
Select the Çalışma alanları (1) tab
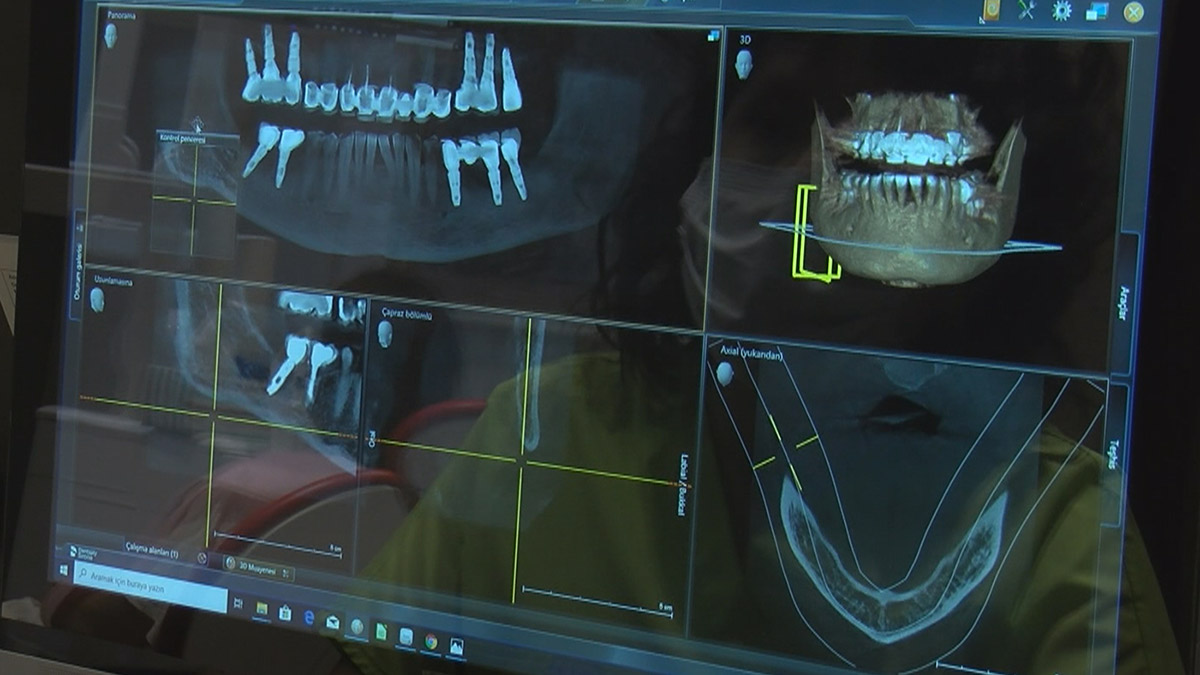click(x=150, y=551)
